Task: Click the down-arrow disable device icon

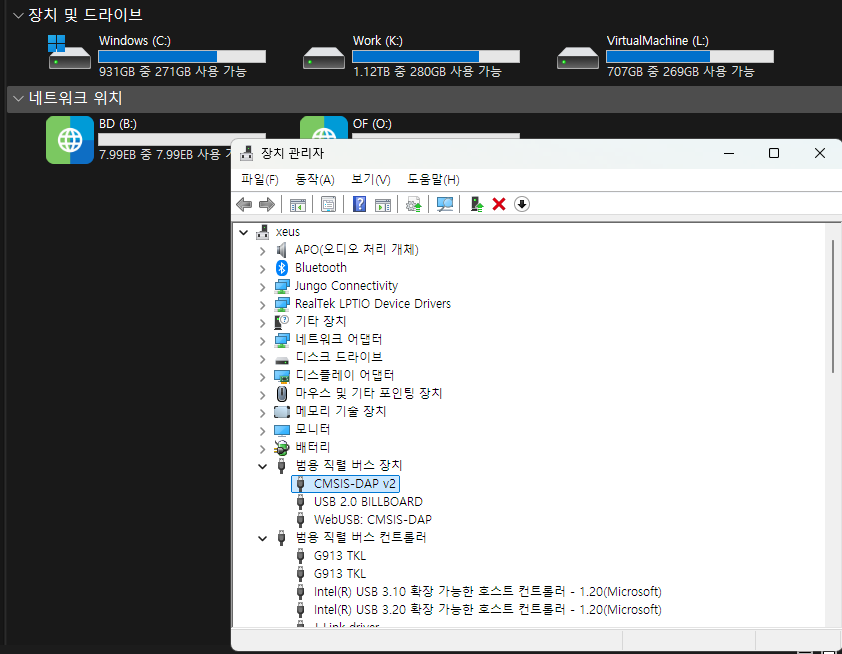Action: [x=521, y=205]
